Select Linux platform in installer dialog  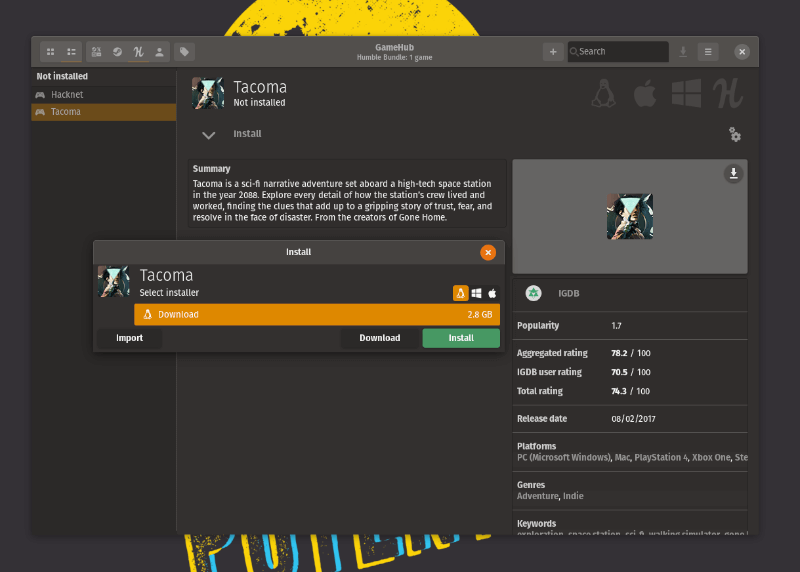coord(460,293)
